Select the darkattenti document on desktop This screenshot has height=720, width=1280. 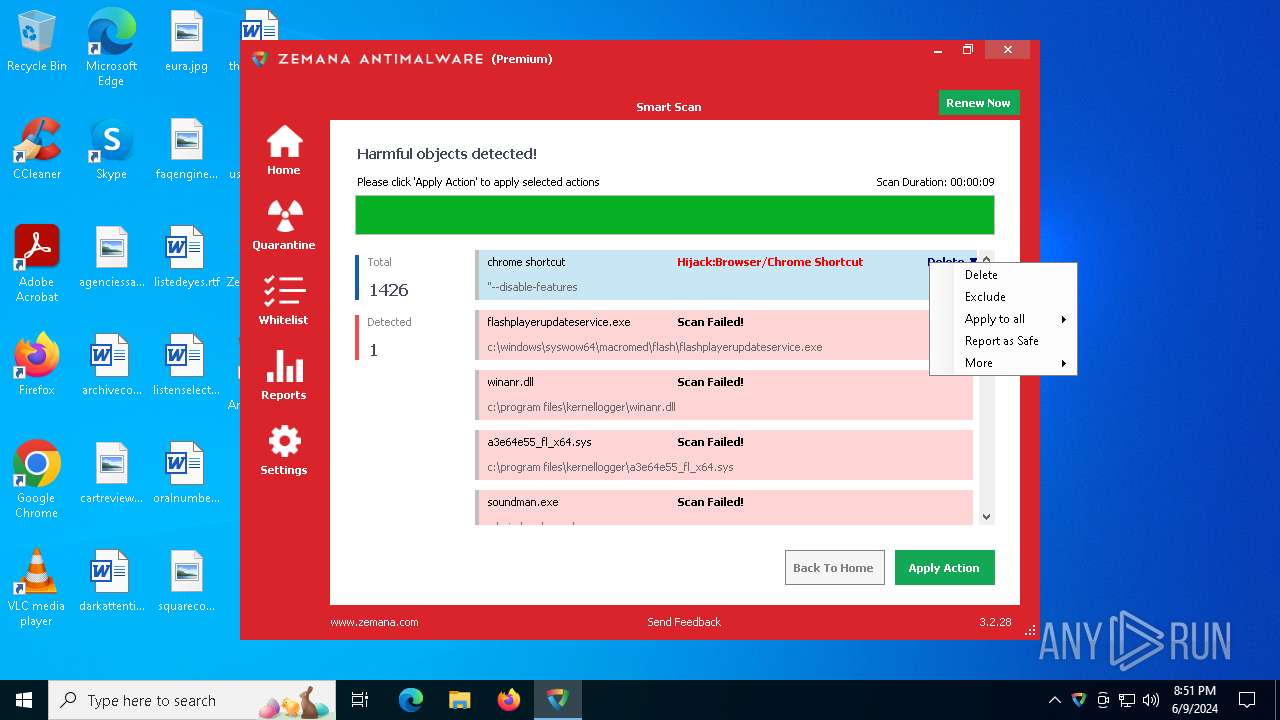pos(111,581)
